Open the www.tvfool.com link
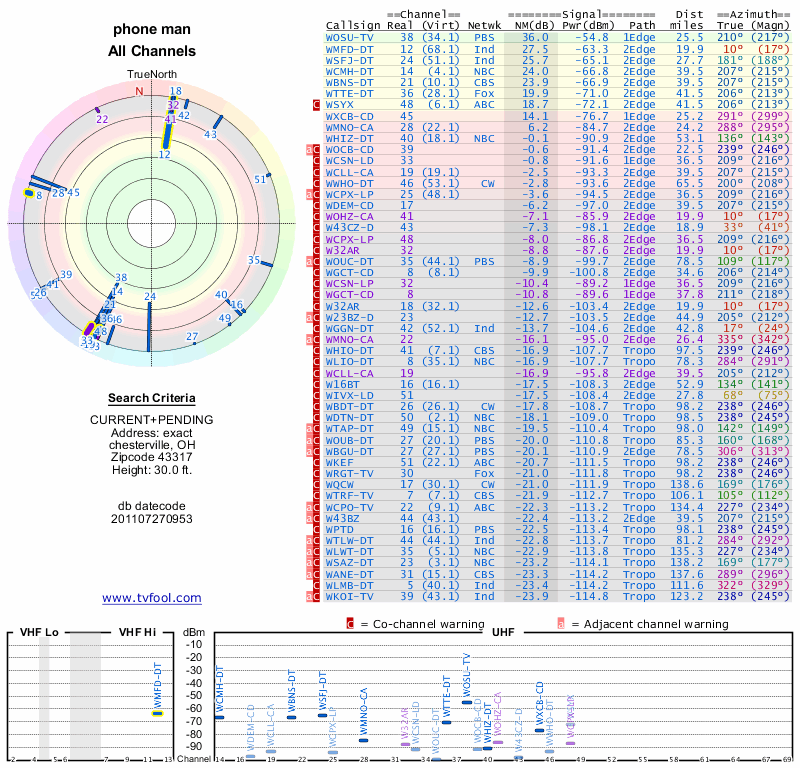This screenshot has height=768, width=800. (x=151, y=598)
